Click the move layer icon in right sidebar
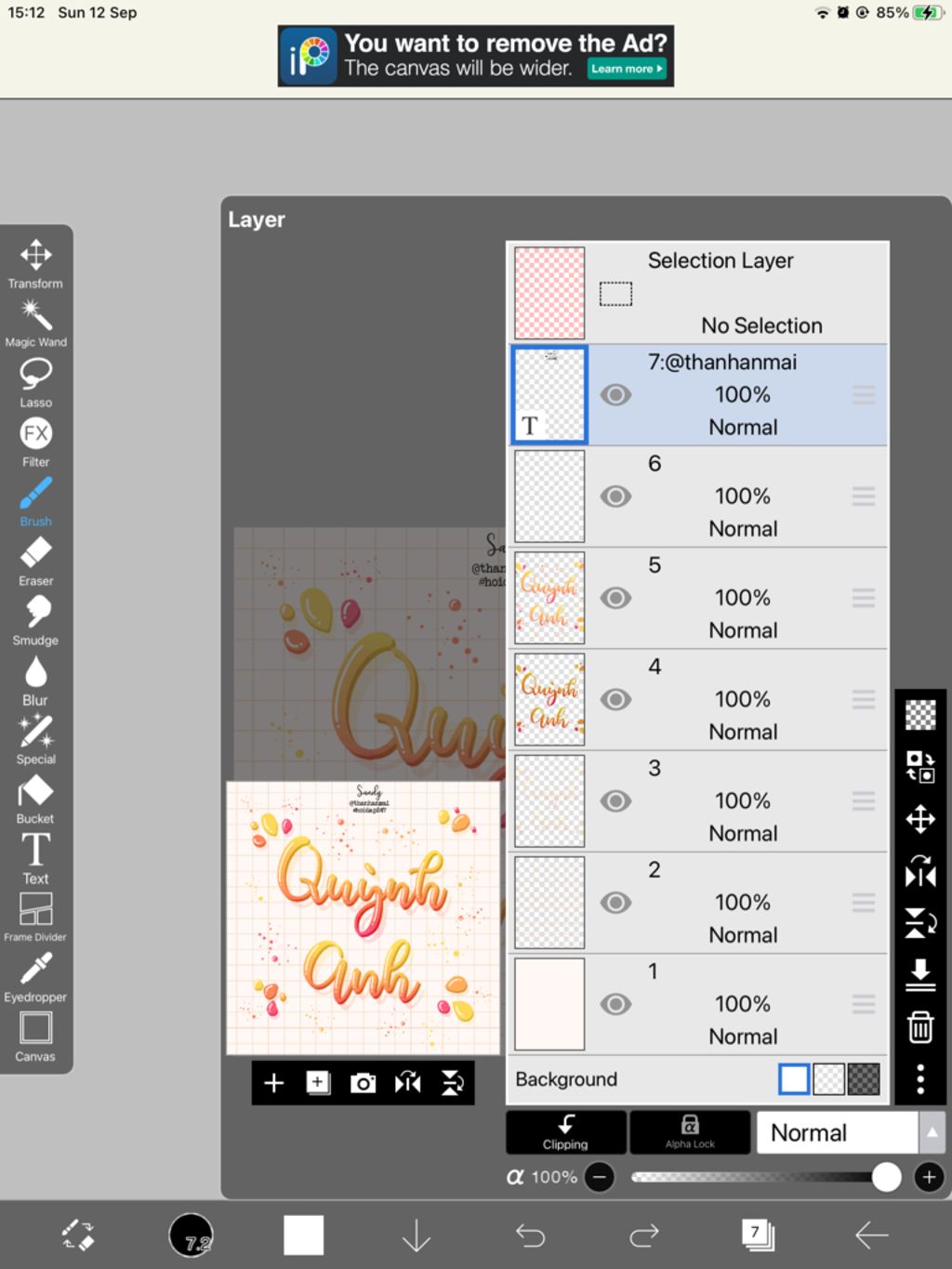Image resolution: width=952 pixels, height=1269 pixels. click(x=920, y=819)
